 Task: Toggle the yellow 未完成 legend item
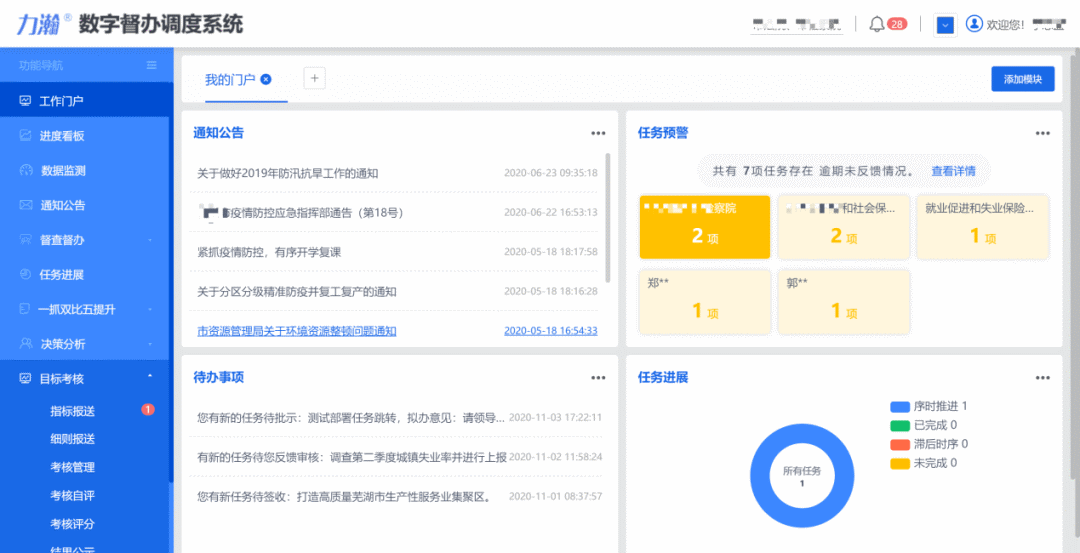[923, 463]
